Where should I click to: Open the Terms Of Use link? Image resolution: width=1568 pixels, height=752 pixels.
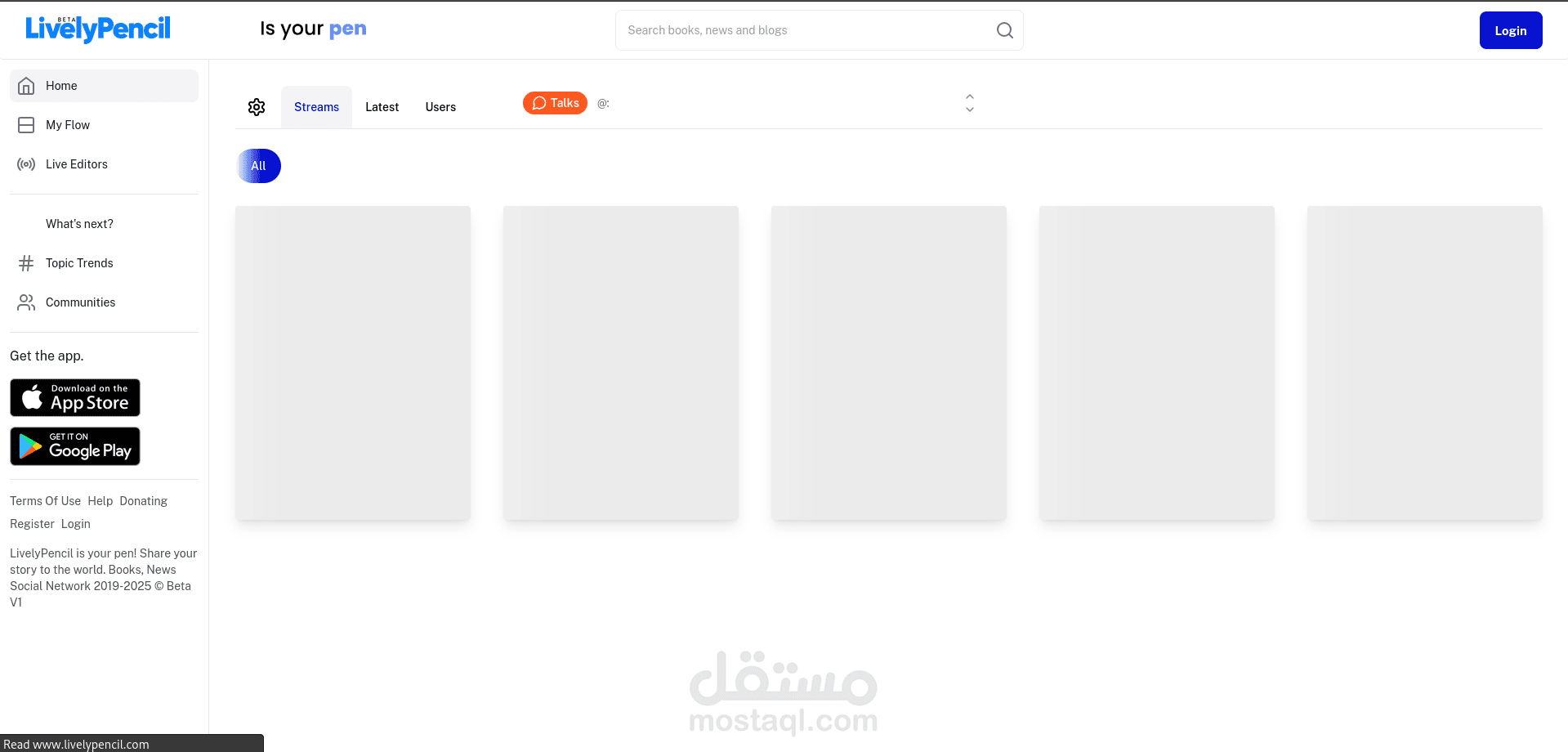[45, 501]
